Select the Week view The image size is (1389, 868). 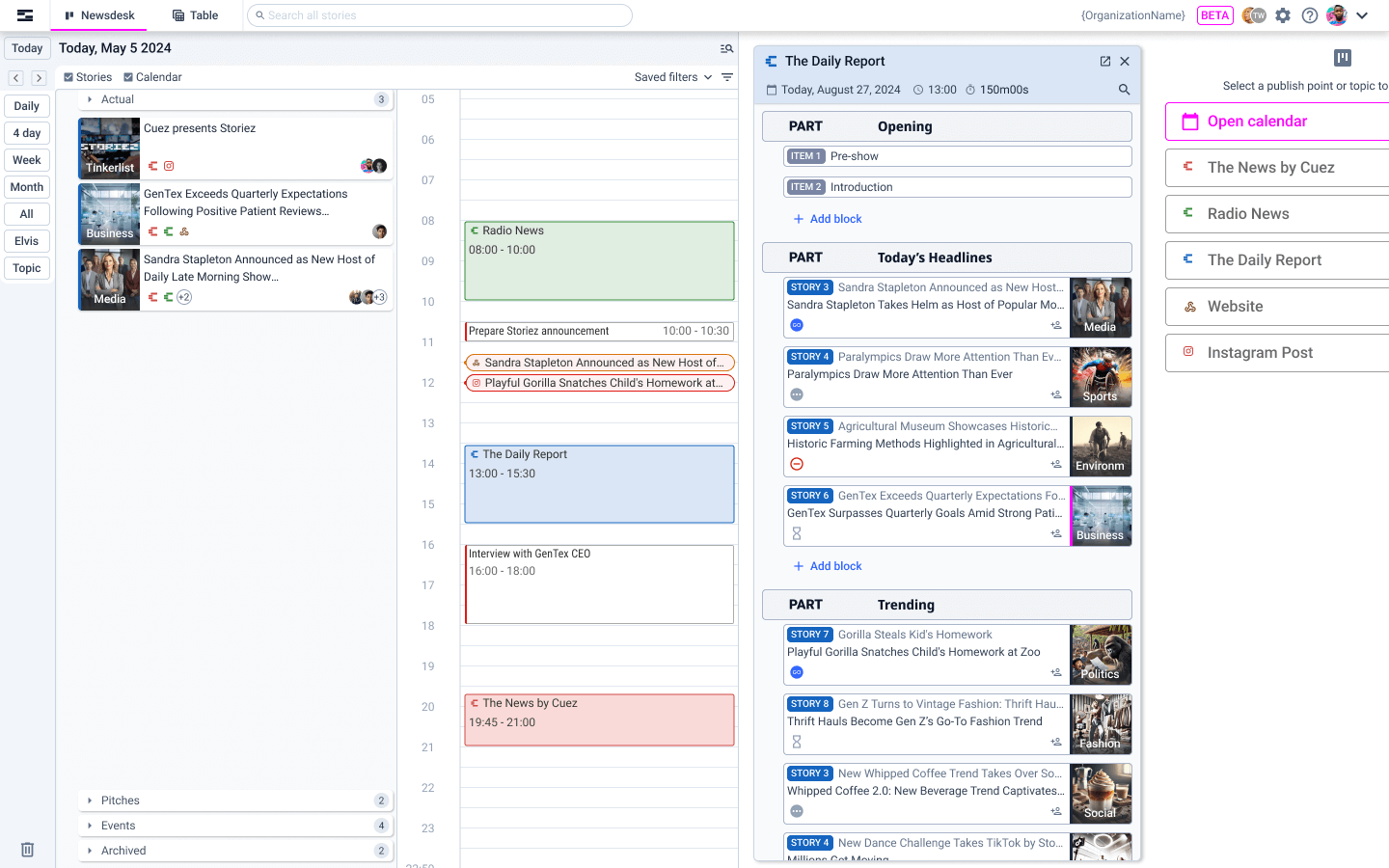pyautogui.click(x=27, y=160)
